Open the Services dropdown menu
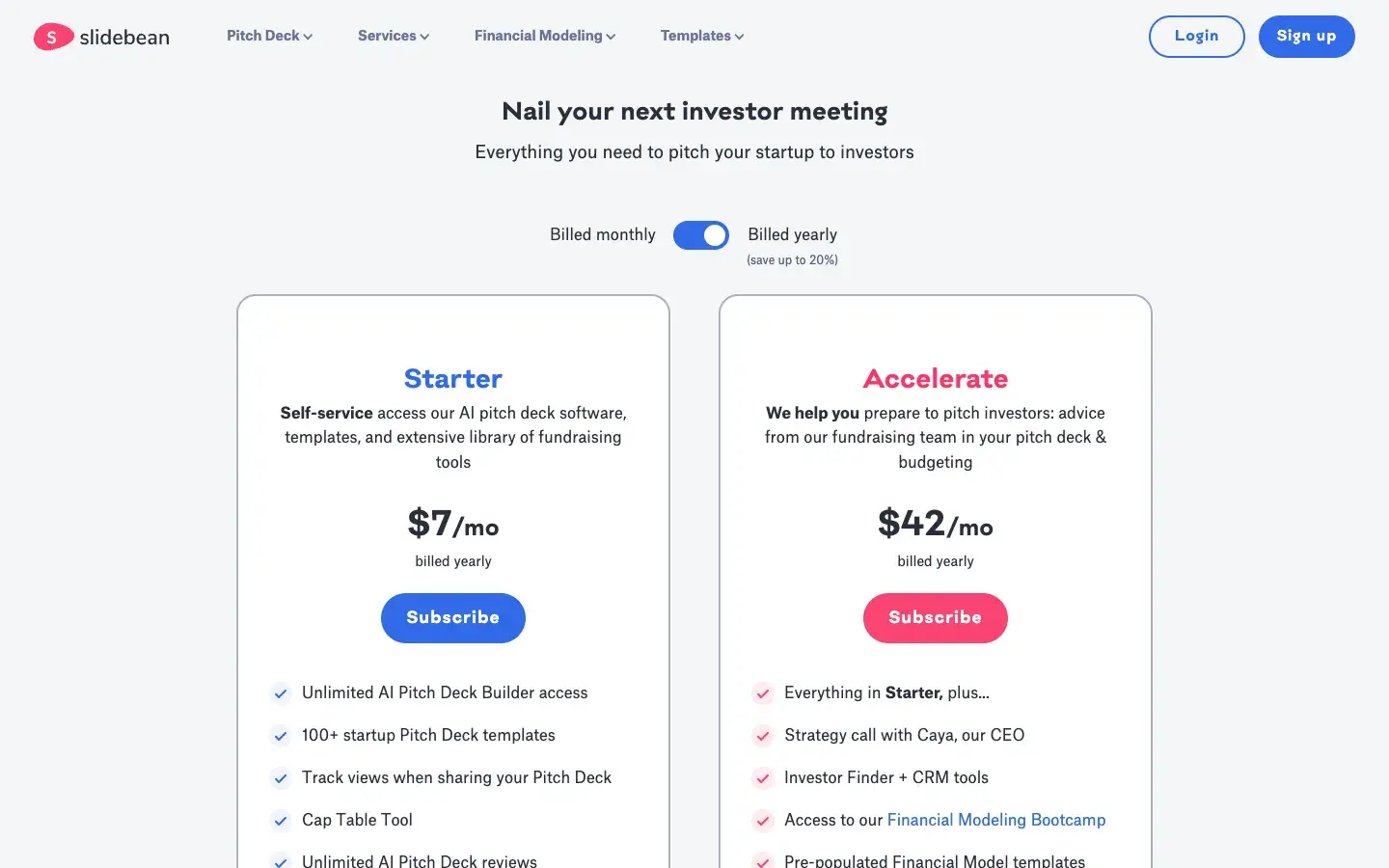The image size is (1389, 868). click(393, 36)
